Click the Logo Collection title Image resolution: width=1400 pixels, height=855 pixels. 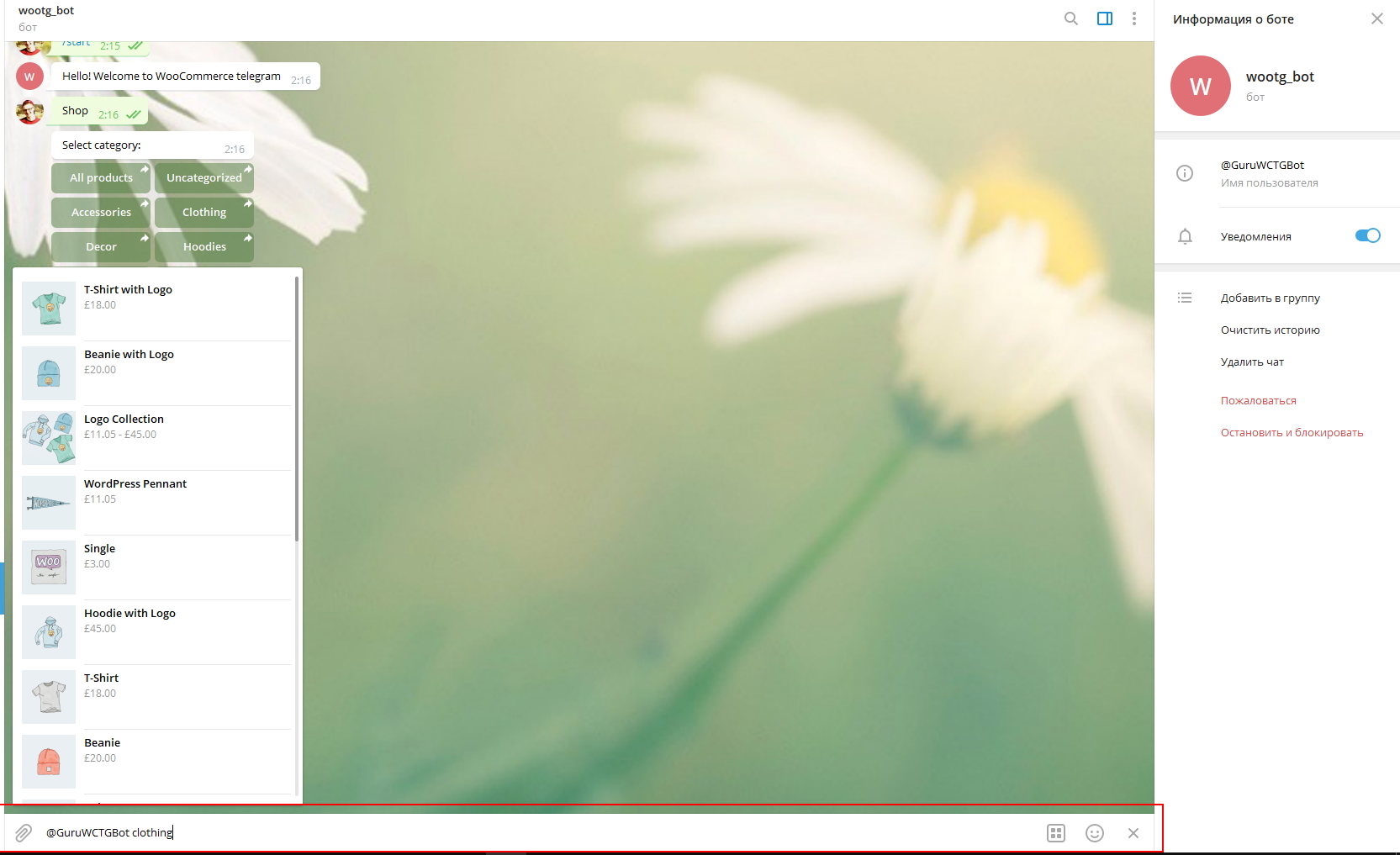click(x=124, y=419)
